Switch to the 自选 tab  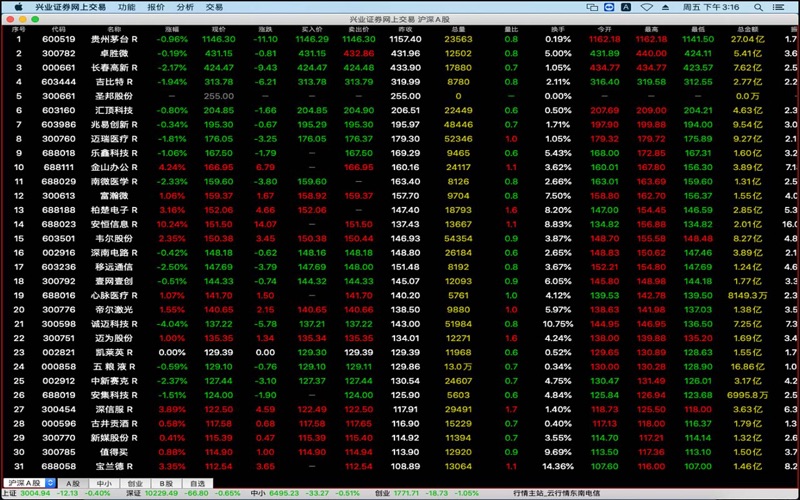[197, 483]
